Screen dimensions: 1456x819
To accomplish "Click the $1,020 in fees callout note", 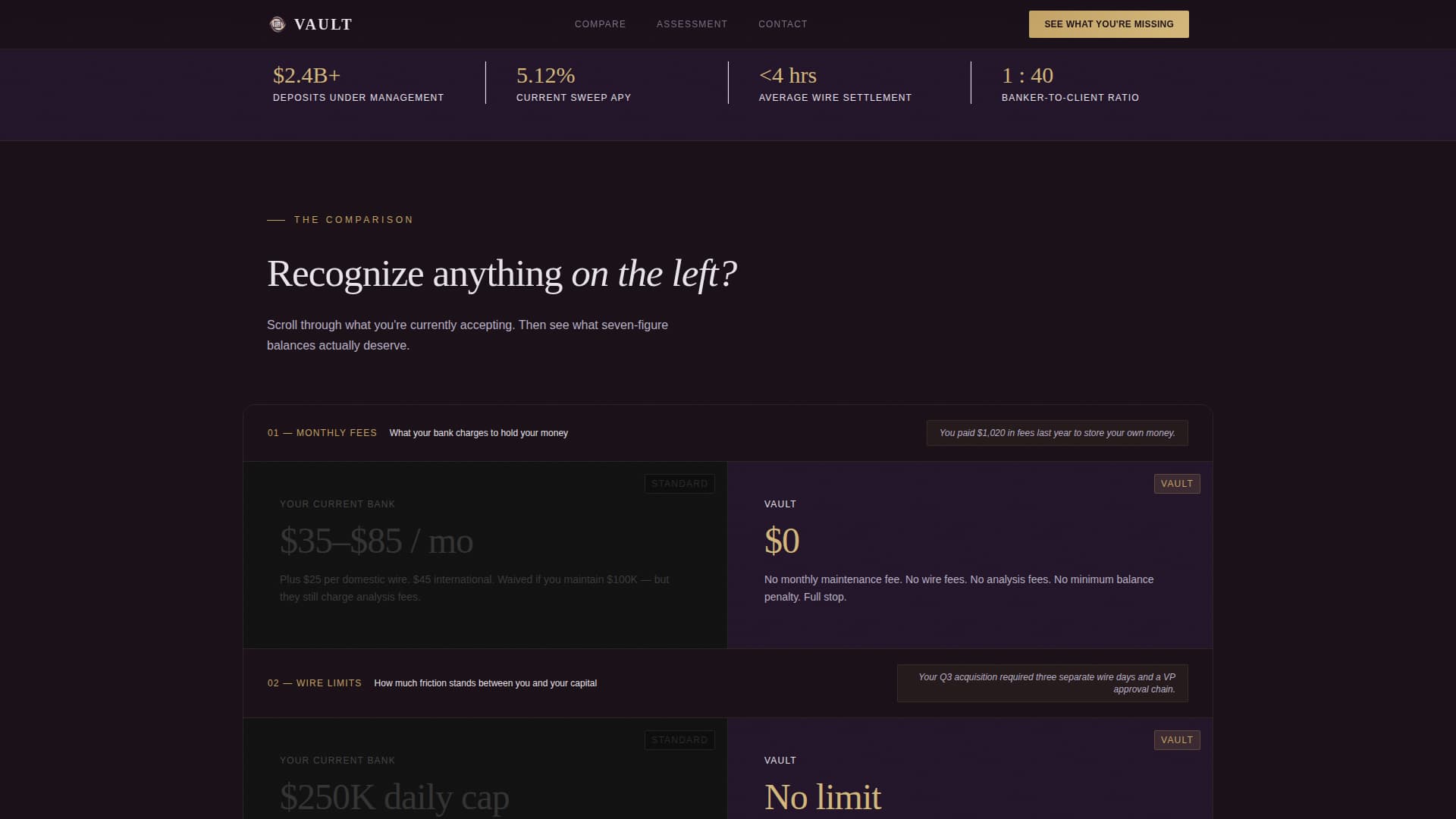I will pos(1056,433).
